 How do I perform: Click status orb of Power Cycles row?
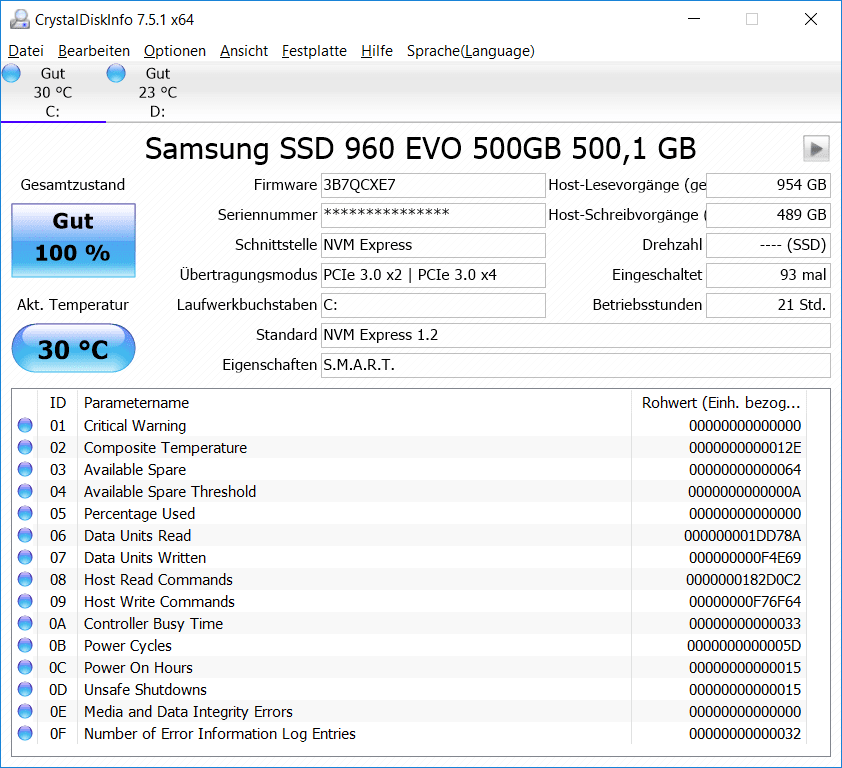pos(25,646)
